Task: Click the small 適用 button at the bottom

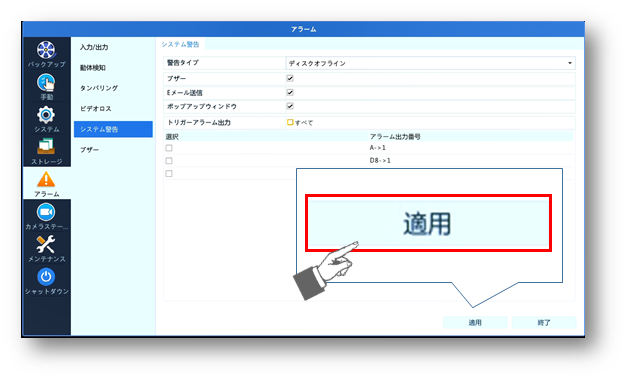Action: pyautogui.click(x=475, y=322)
